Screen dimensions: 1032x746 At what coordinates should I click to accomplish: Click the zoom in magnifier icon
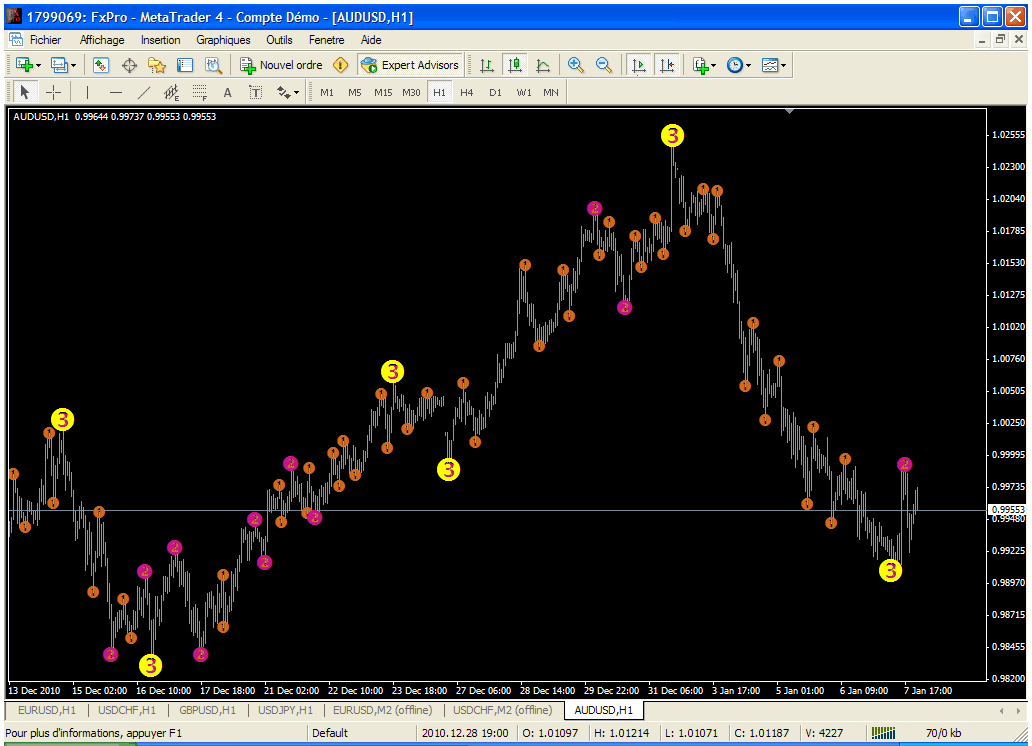tap(575, 65)
